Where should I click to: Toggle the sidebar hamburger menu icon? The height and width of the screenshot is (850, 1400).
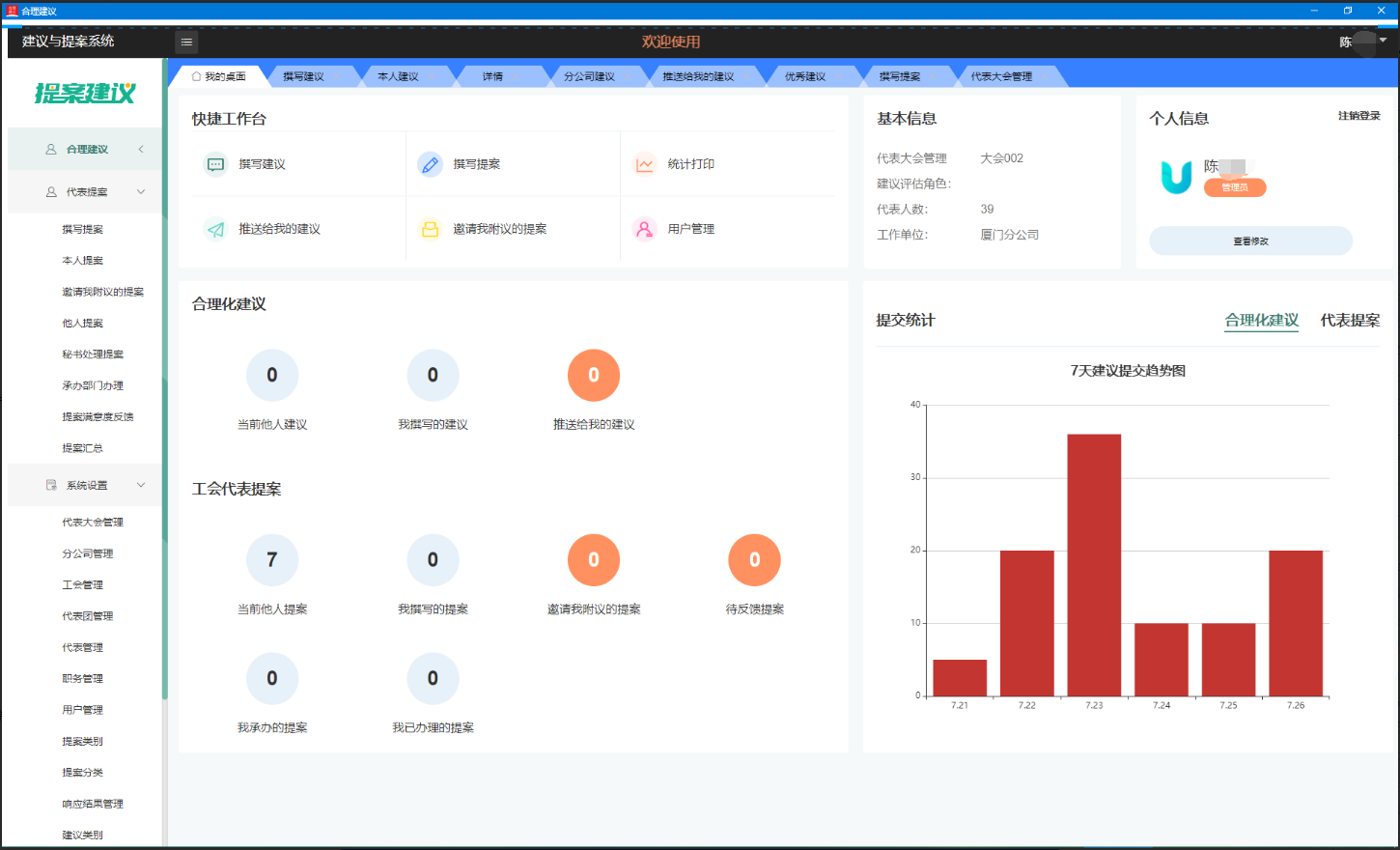(186, 42)
